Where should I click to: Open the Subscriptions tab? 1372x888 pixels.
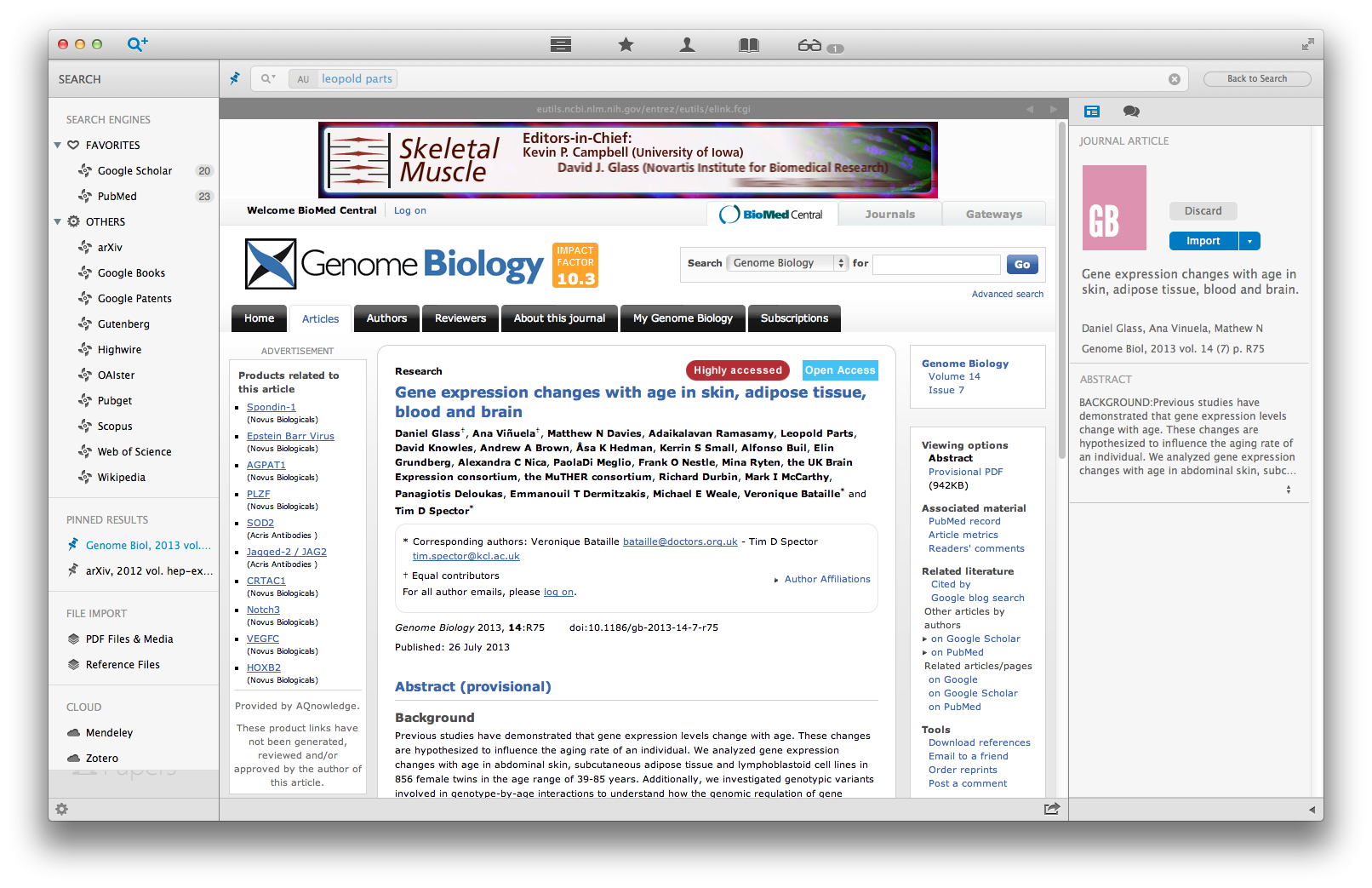794,318
